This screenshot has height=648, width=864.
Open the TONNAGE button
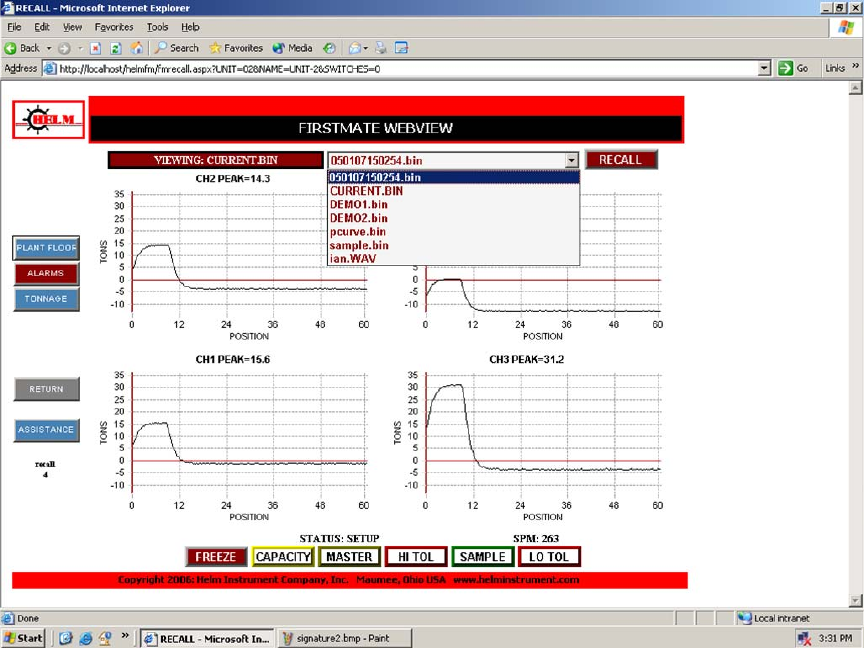[46, 299]
